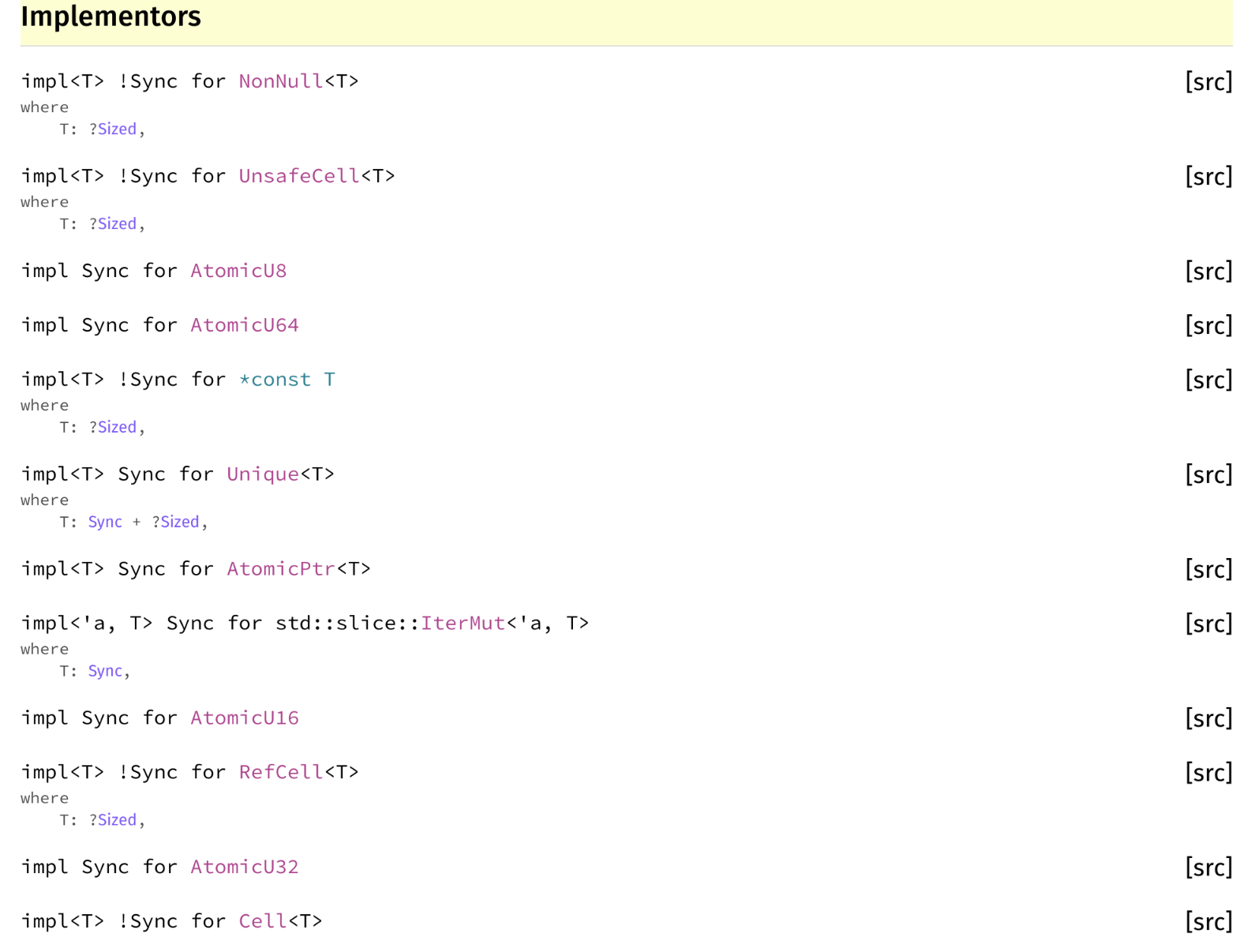
Task: Click ?Sized bound under *const T impl
Action: pyautogui.click(x=117, y=427)
